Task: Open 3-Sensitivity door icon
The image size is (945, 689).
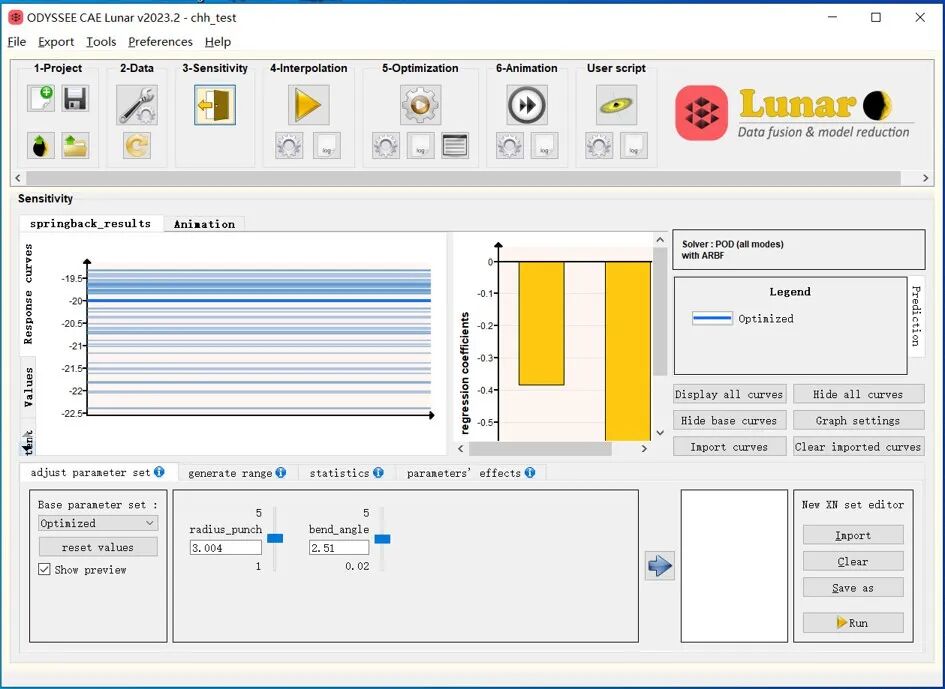Action: tap(215, 105)
